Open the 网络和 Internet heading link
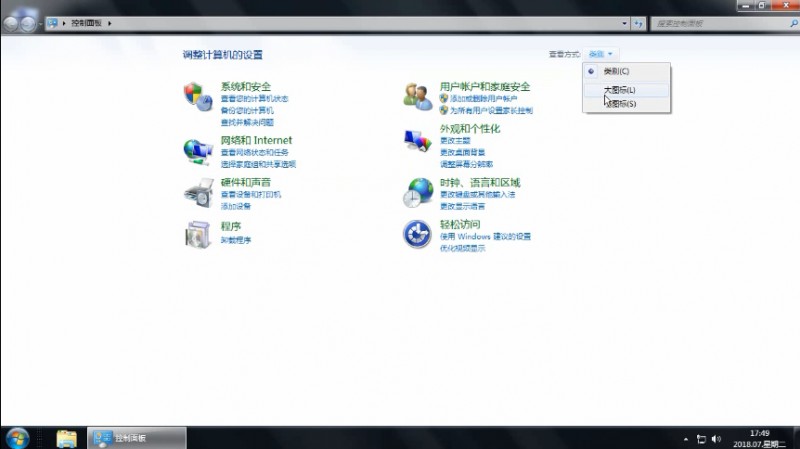 [x=256, y=140]
